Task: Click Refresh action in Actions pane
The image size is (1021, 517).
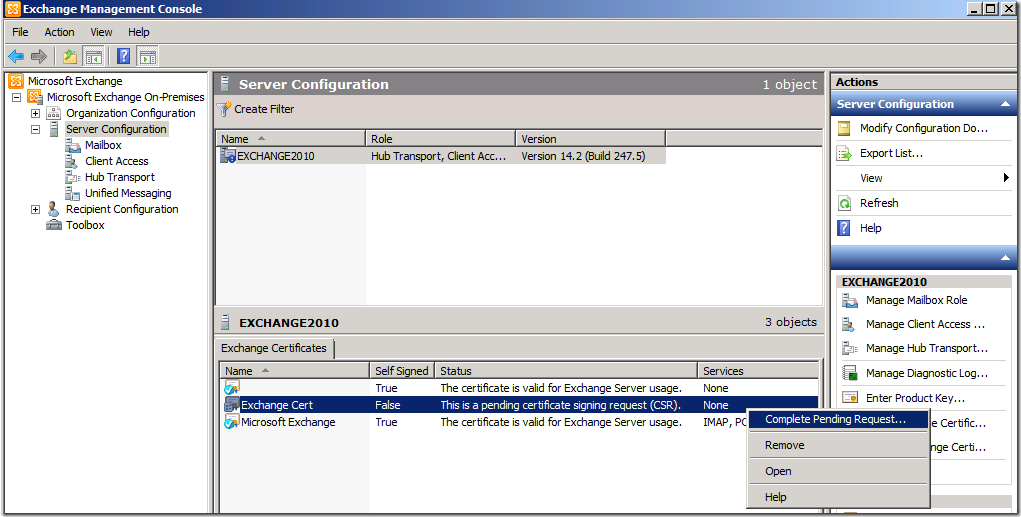Action: point(879,203)
